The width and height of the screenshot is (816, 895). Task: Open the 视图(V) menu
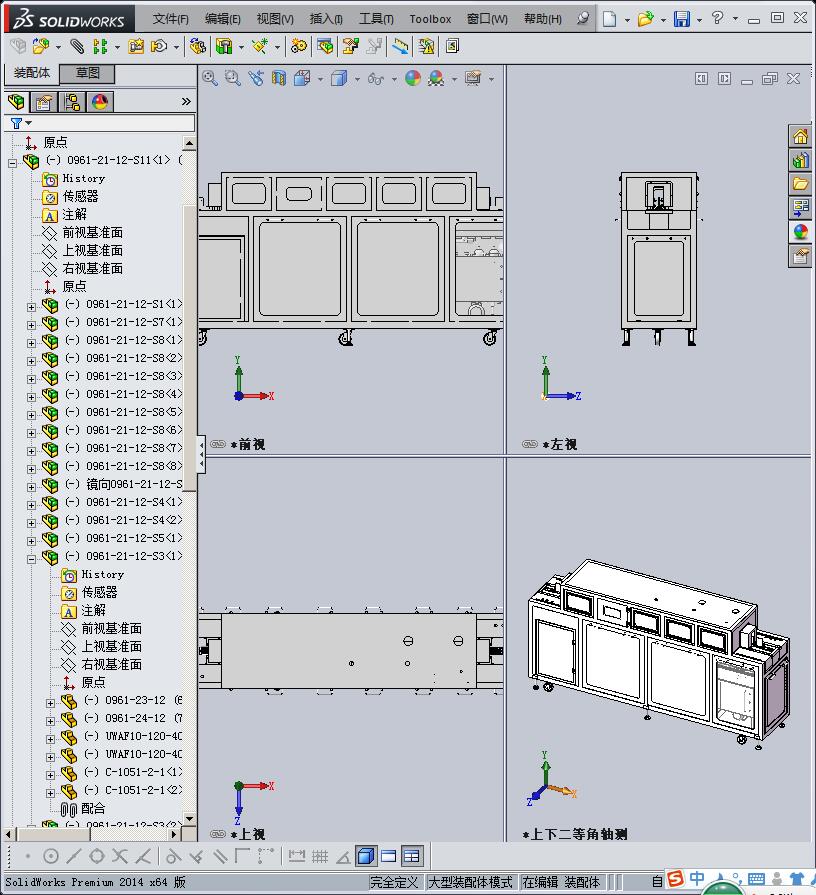pos(275,19)
